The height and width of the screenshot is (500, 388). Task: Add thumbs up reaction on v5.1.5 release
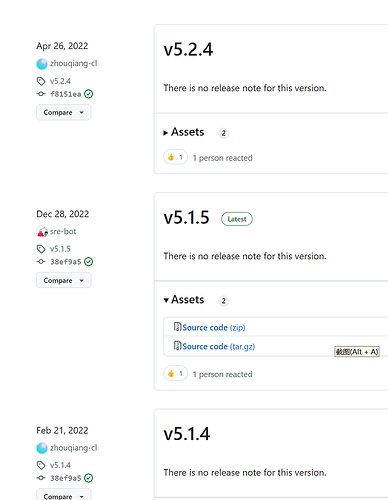click(175, 373)
